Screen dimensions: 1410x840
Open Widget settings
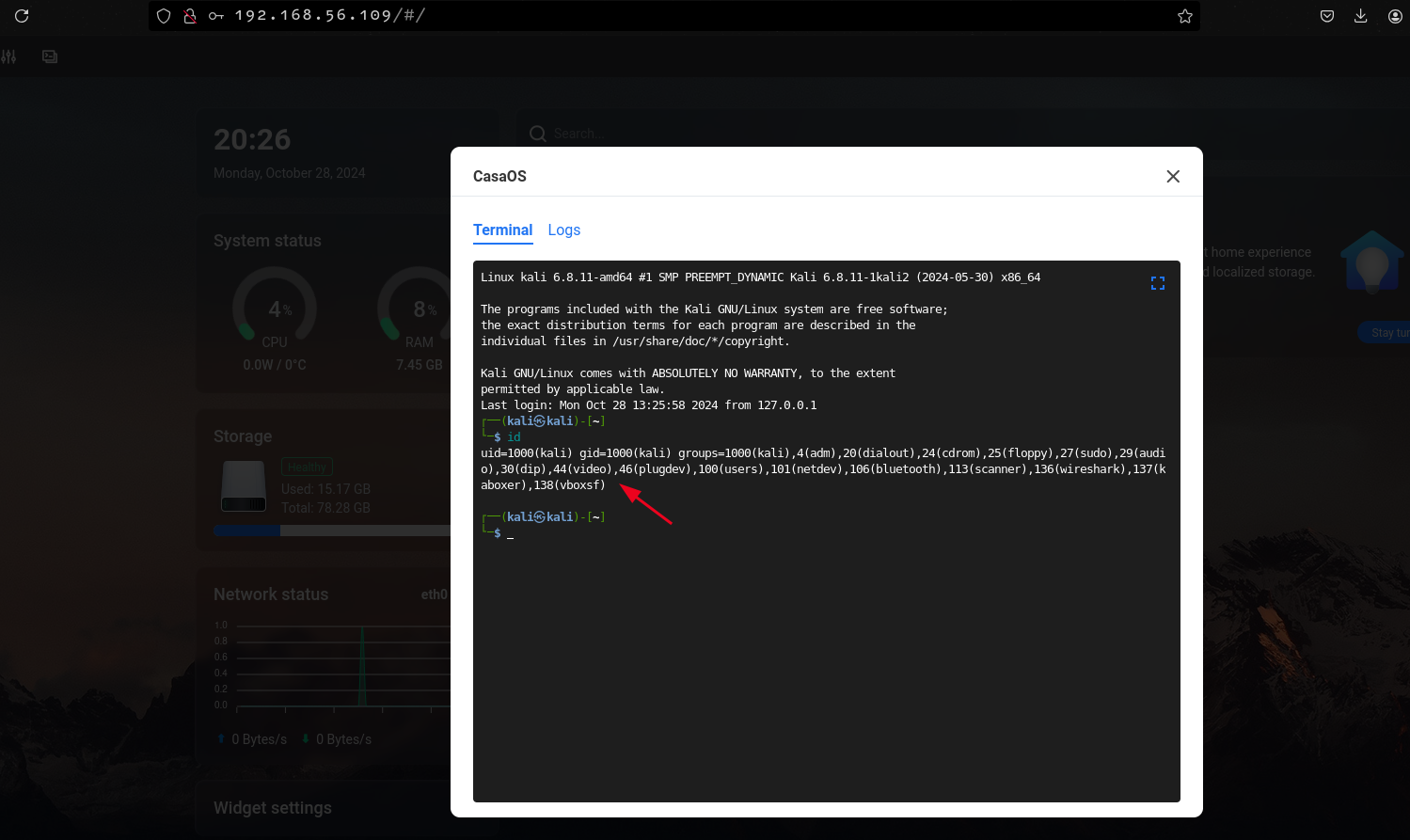point(273,808)
